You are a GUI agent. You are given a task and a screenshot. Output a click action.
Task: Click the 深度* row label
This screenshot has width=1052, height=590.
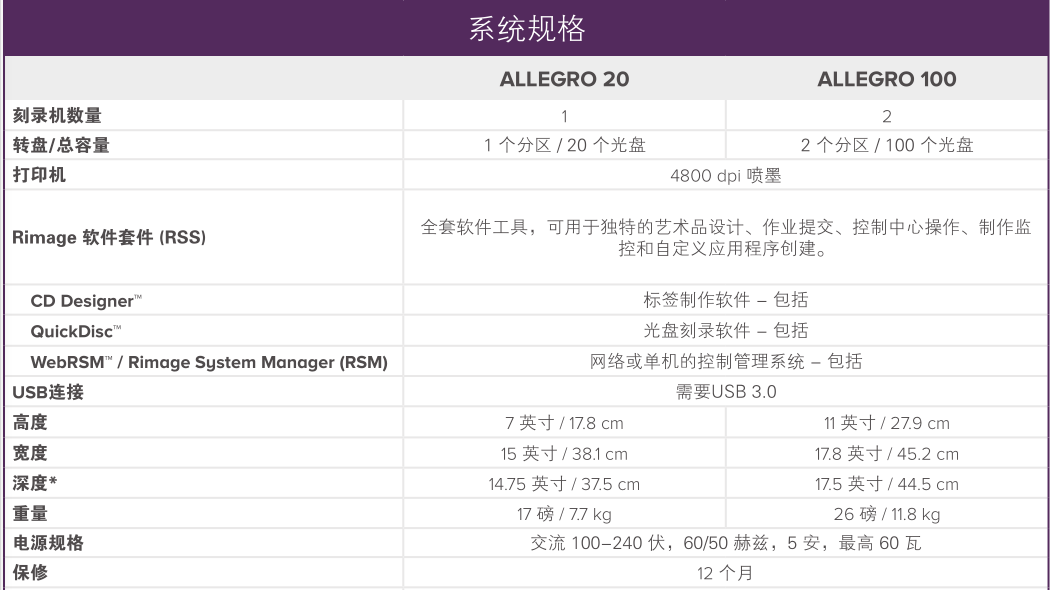tap(35, 483)
